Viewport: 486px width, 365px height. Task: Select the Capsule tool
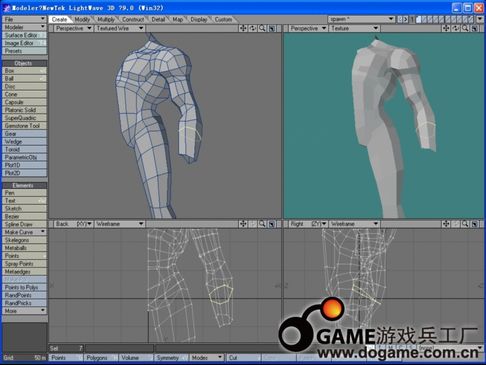point(24,102)
